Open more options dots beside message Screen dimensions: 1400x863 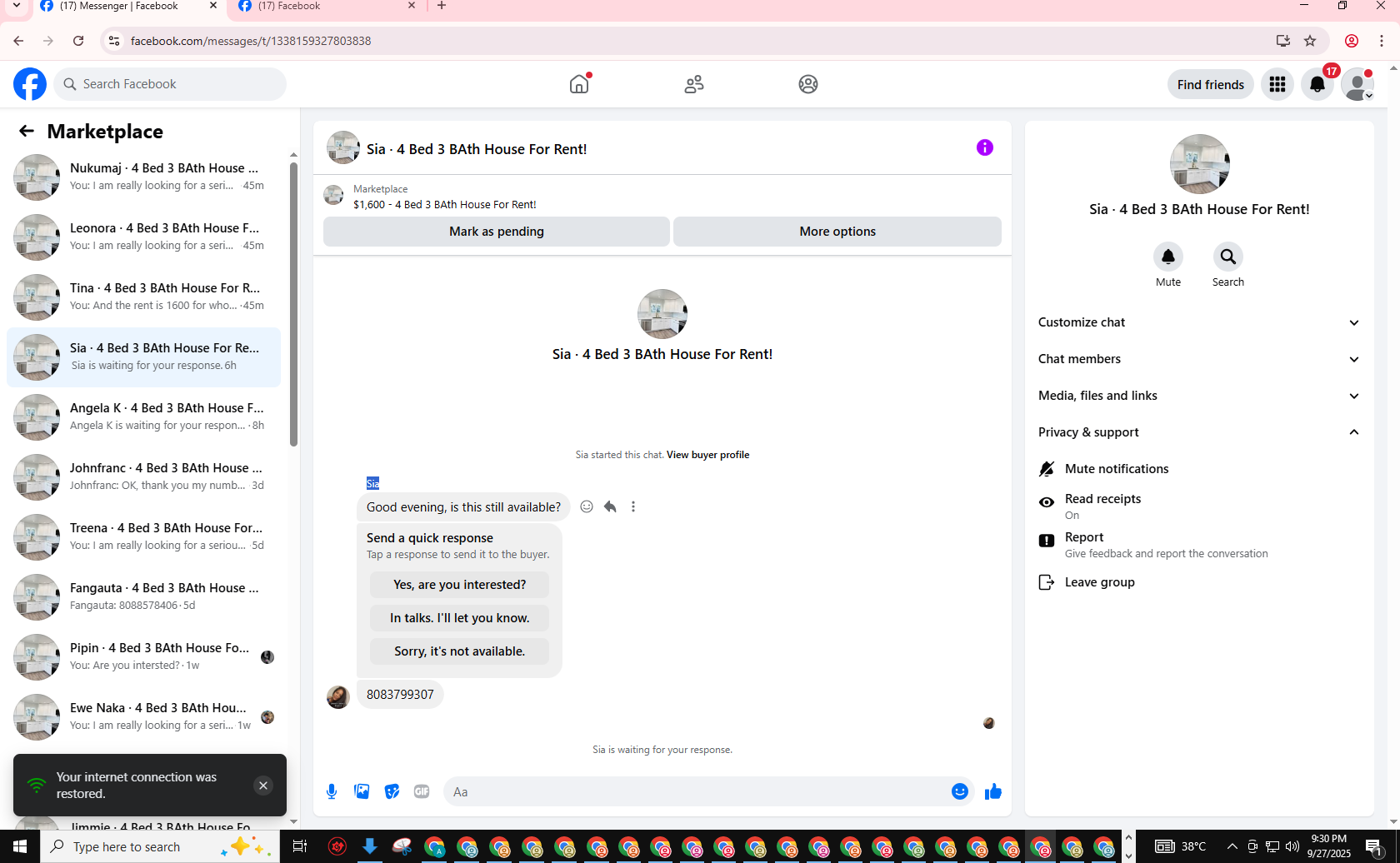coord(633,506)
